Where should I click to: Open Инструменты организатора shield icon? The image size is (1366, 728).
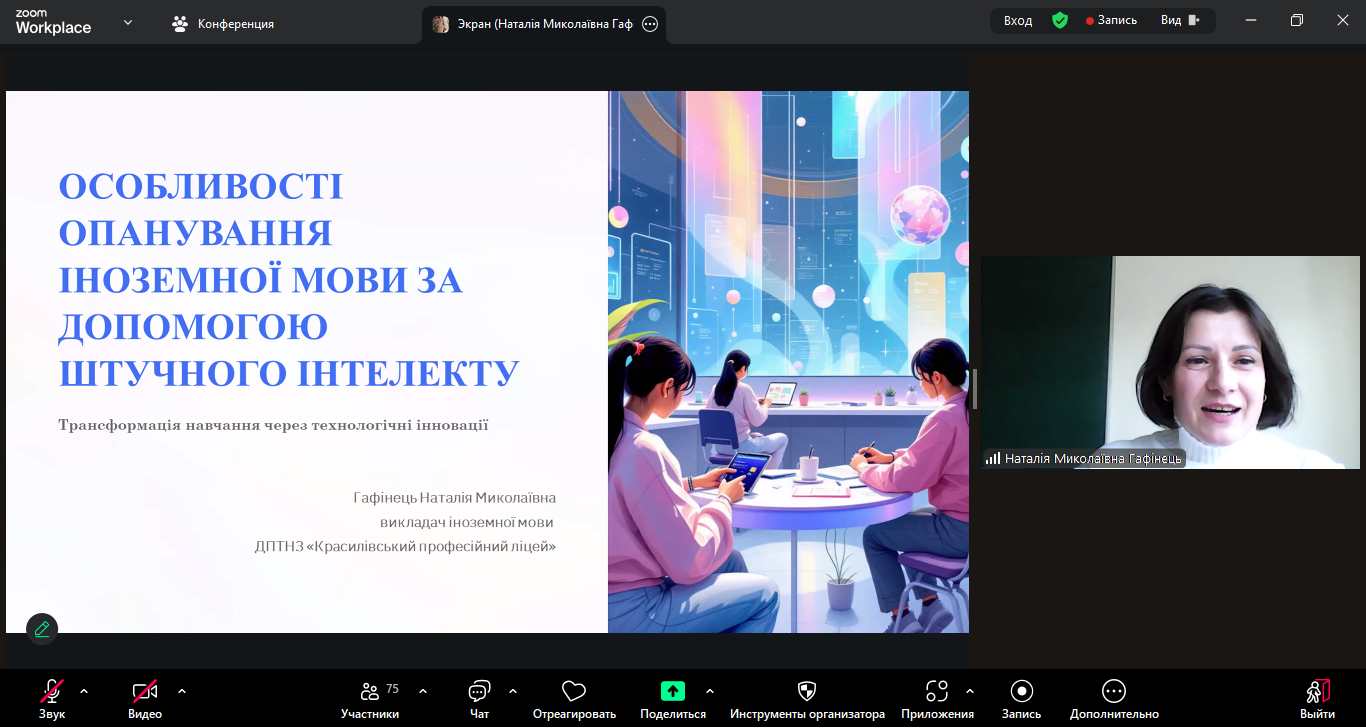tap(807, 691)
